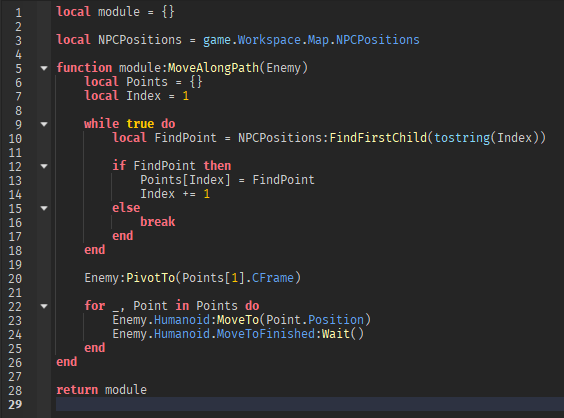
Task: Click 'Enemy' parameter on line 5
Action: click(283, 68)
